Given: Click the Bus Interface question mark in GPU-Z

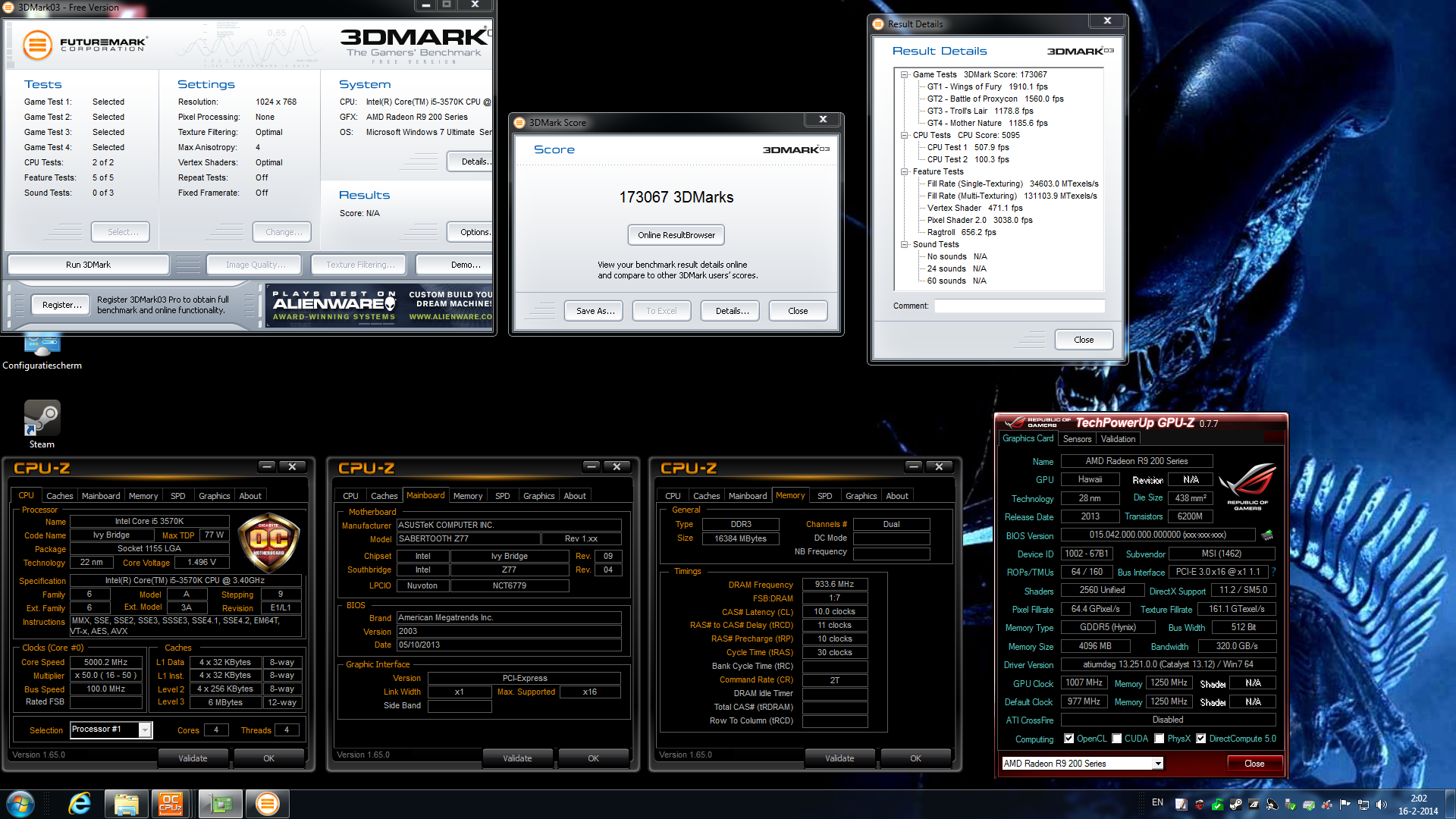Looking at the screenshot, I should [x=1273, y=572].
